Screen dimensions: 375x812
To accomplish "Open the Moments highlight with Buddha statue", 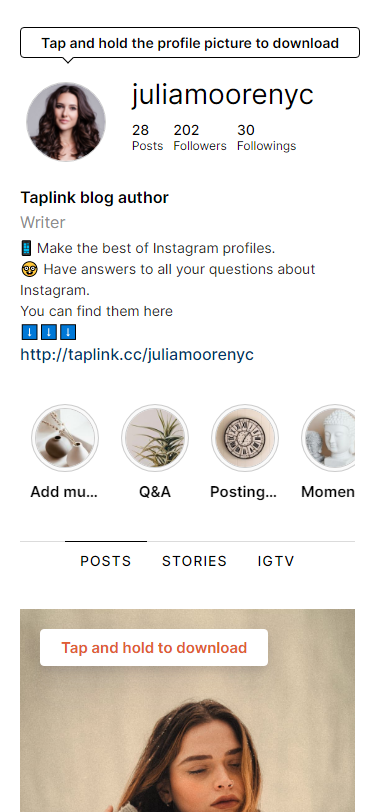I will coord(328,438).
